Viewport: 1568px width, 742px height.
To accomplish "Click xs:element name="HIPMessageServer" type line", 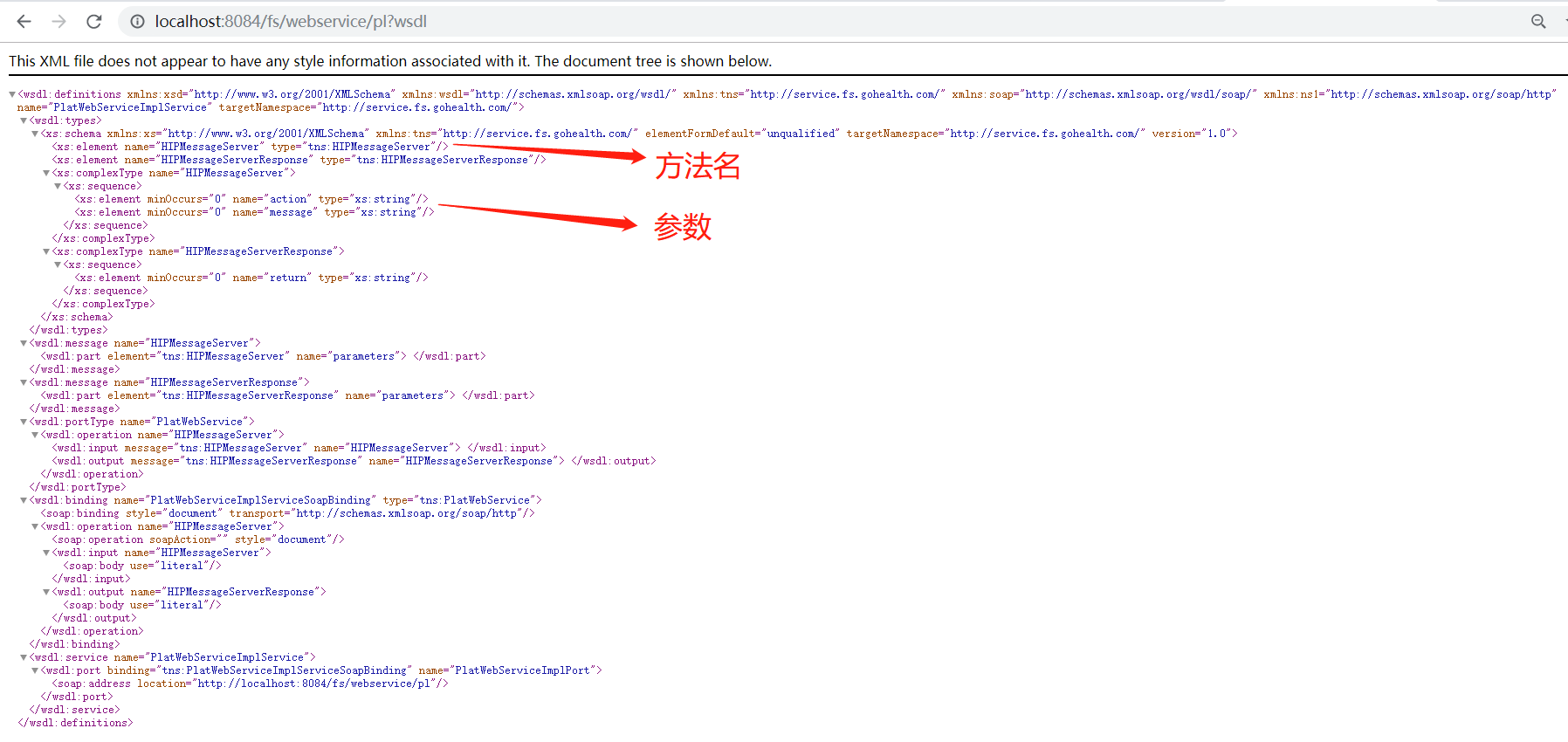I will point(250,147).
